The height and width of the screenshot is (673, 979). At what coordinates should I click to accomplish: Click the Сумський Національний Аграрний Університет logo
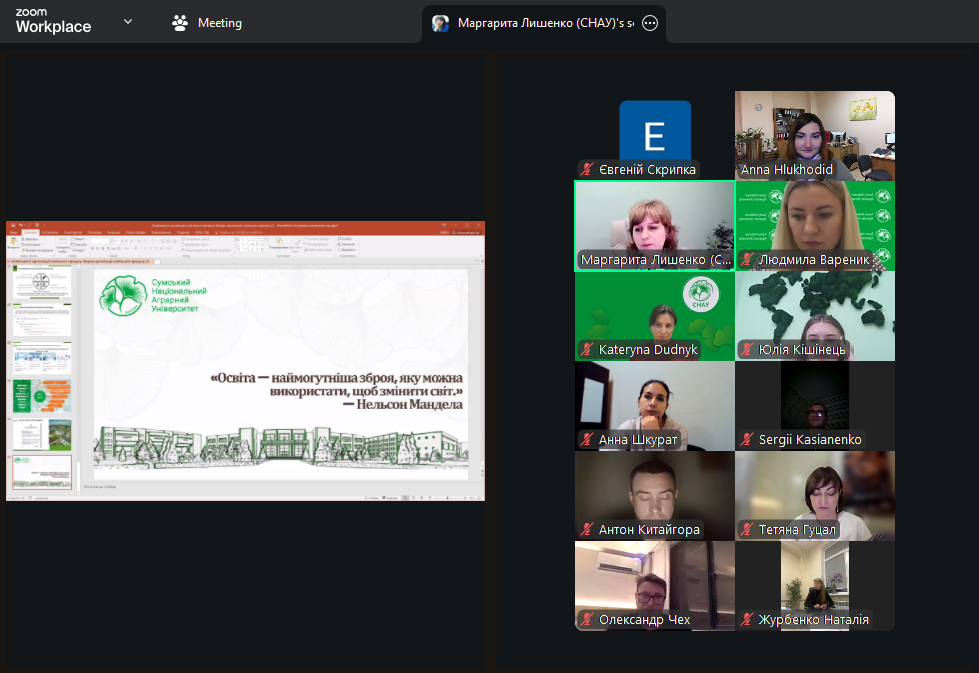tap(155, 296)
